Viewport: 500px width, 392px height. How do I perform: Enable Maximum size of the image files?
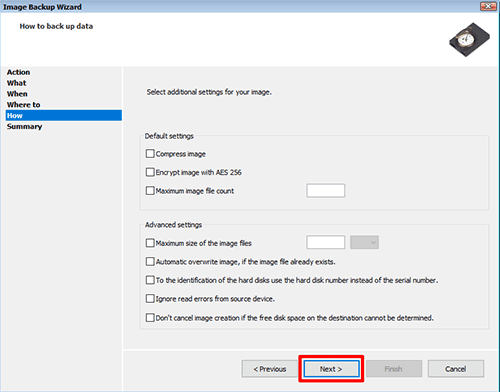coord(150,243)
